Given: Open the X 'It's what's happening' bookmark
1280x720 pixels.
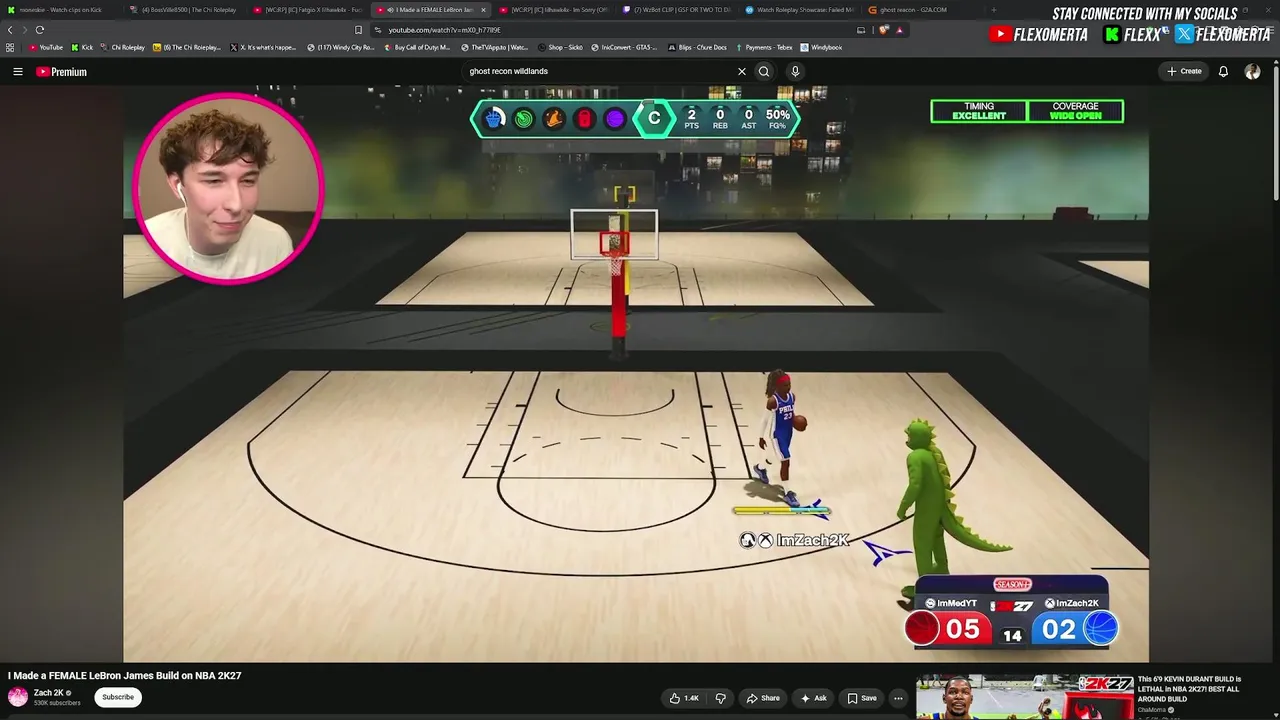Looking at the screenshot, I should click(263, 47).
